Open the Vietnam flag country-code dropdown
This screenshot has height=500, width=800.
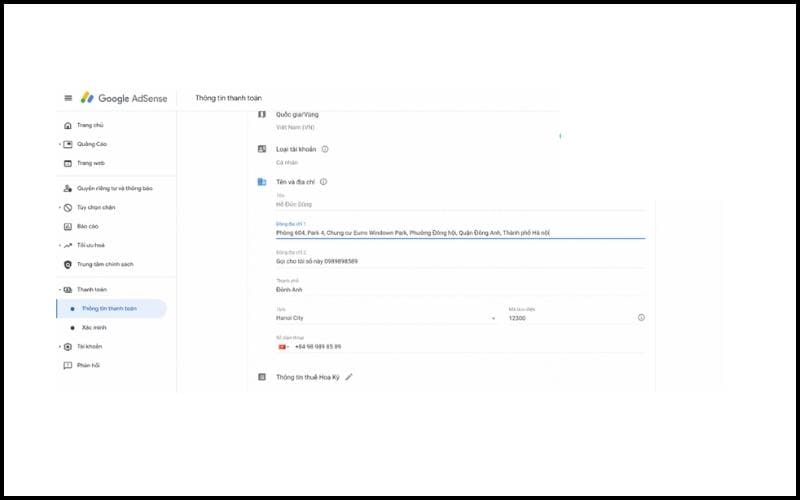(x=283, y=347)
